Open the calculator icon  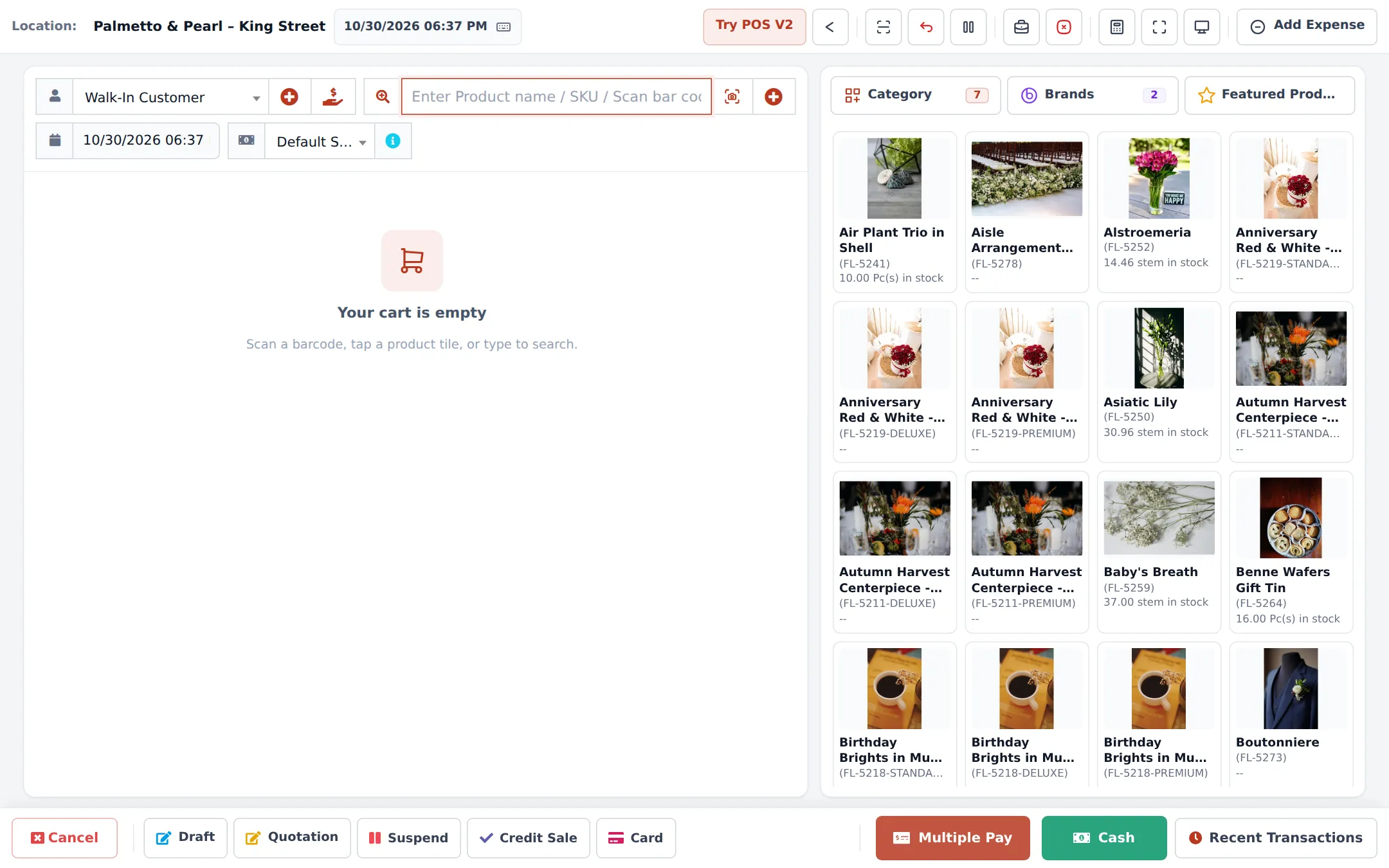1116,27
